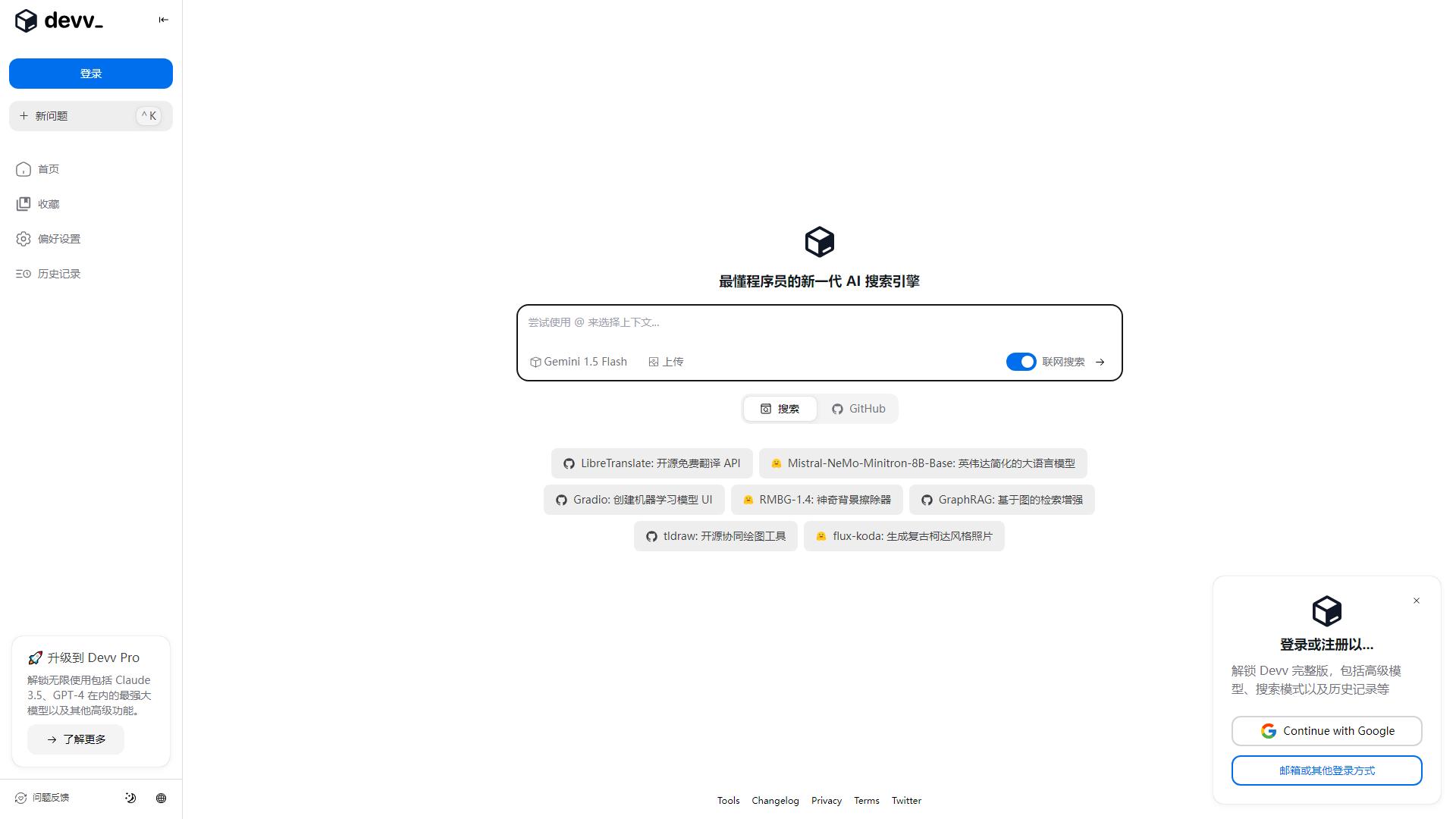Click inside the search input field
Viewport: 1456px width, 819px height.
819,322
